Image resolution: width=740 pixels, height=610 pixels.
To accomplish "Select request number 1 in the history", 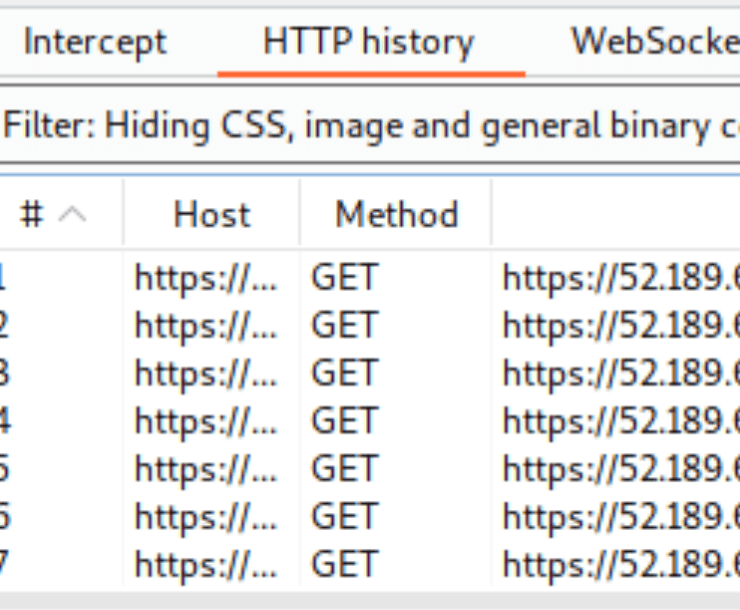I will pyautogui.click(x=3, y=277).
